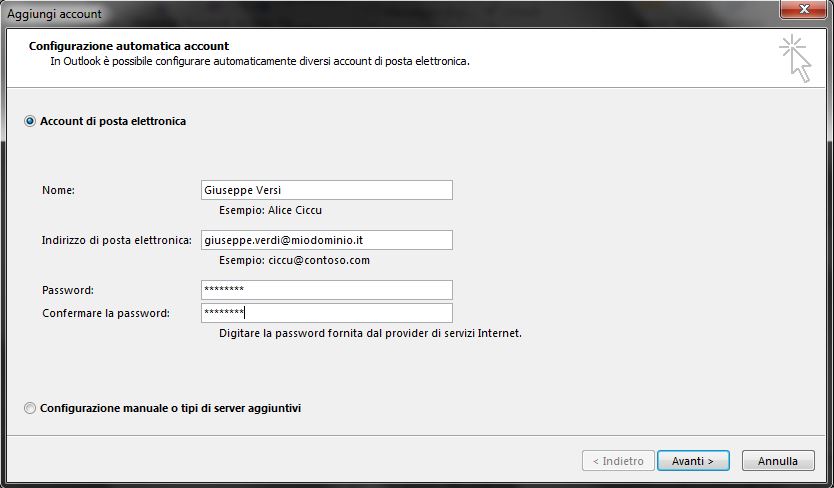Click the Esempio: Alice Ciccu hint text
Image resolution: width=834 pixels, height=488 pixels.
[x=270, y=210]
